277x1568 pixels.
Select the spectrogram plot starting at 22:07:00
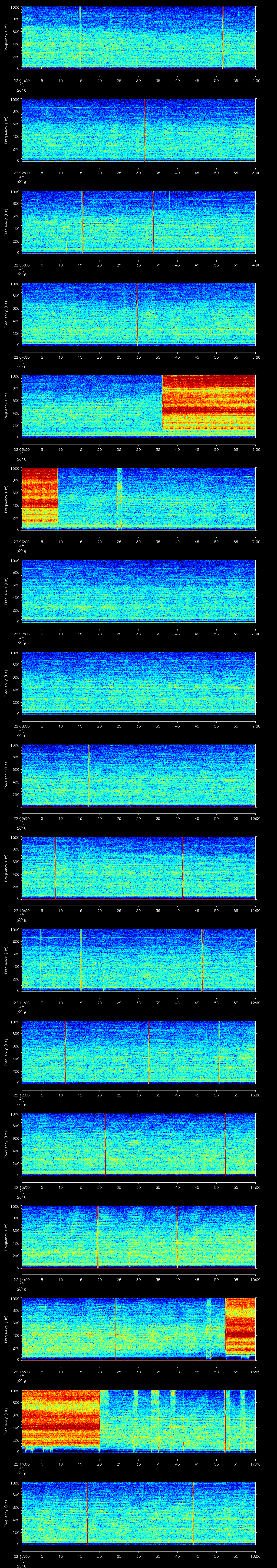[x=138, y=590]
